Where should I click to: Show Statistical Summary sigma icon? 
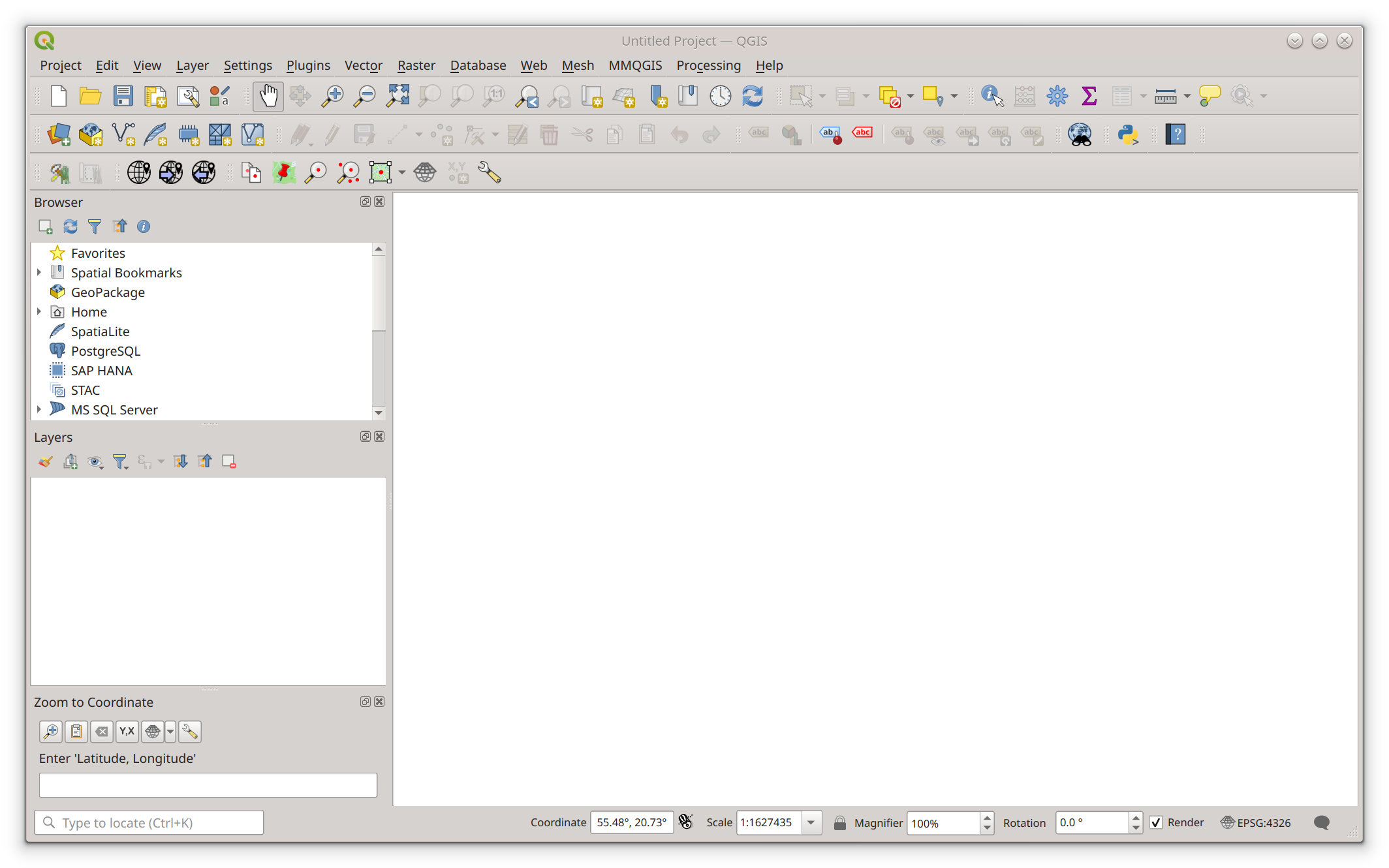pos(1089,96)
